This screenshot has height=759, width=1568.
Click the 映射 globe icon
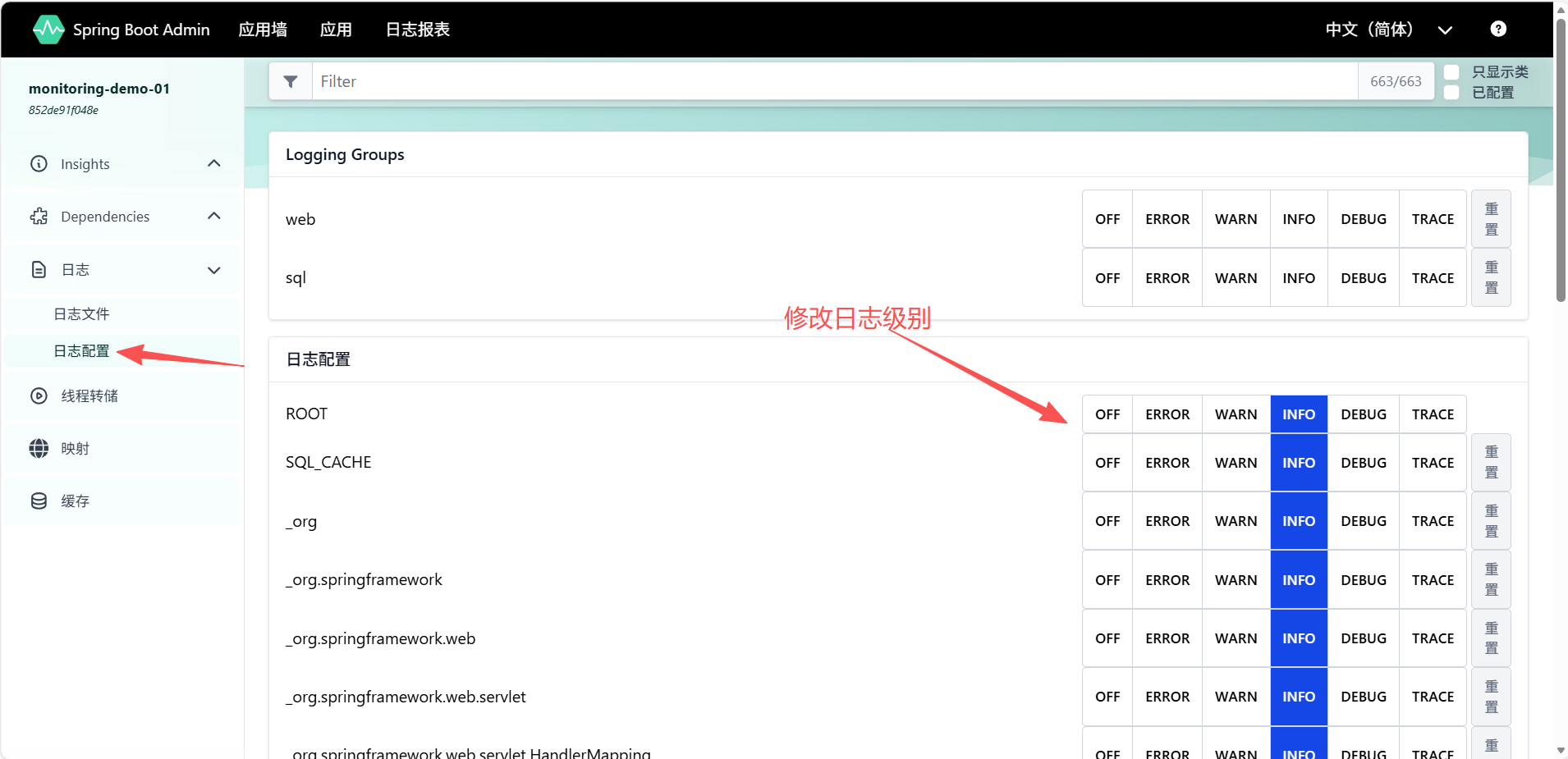point(39,448)
